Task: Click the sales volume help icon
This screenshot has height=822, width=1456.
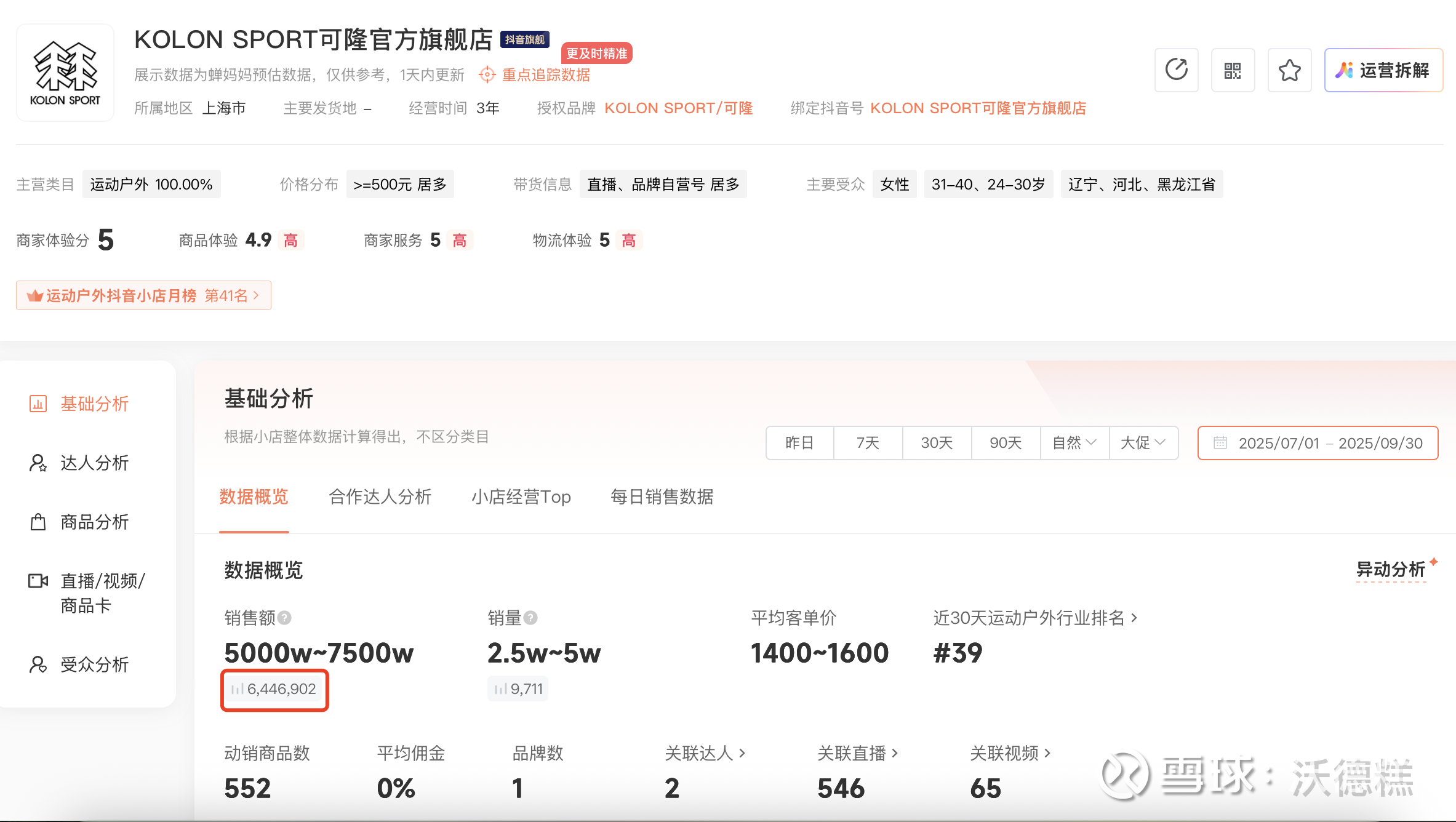Action: [x=530, y=618]
